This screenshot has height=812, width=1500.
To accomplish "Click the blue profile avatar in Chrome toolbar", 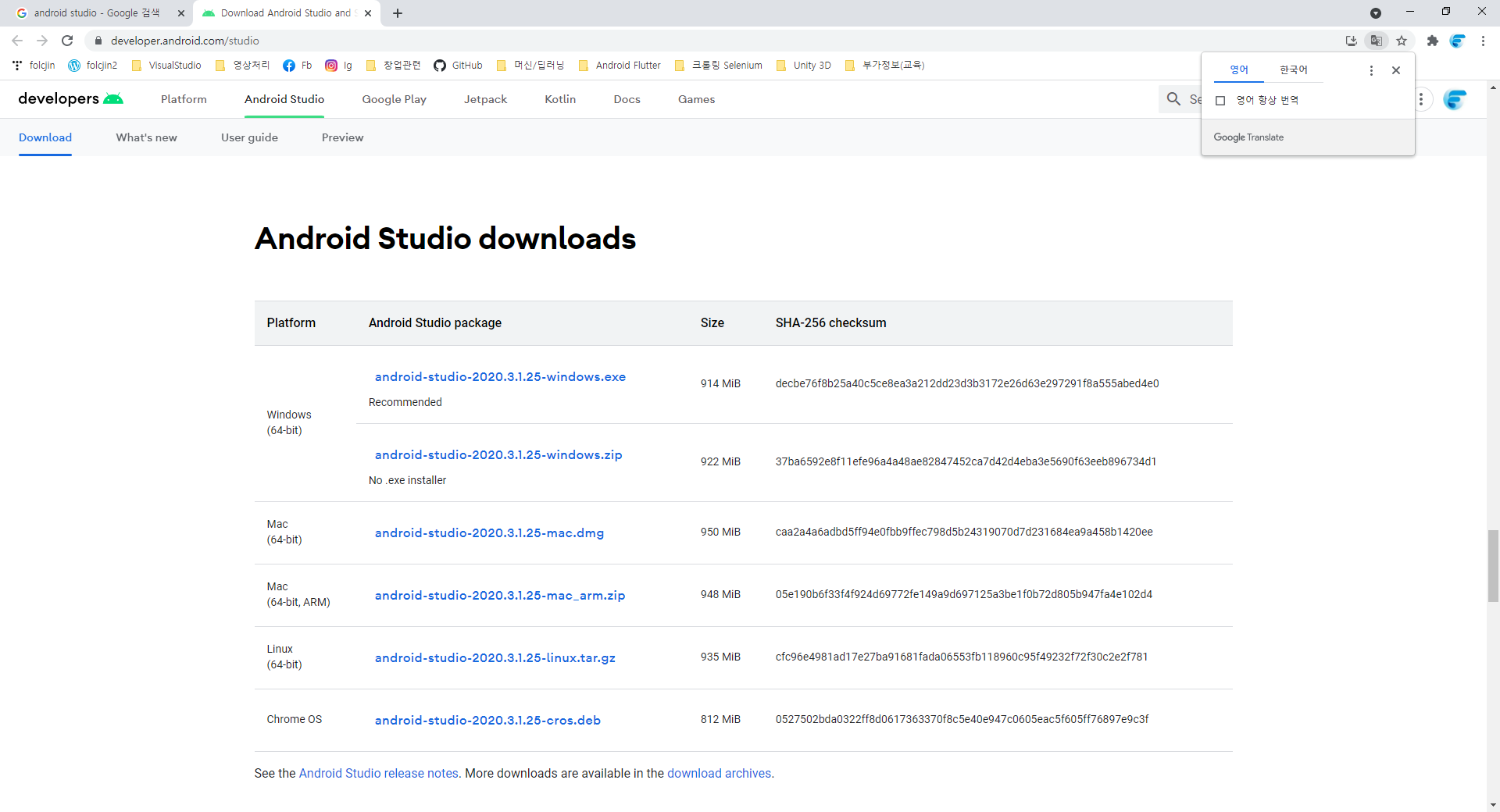I will (1457, 41).
